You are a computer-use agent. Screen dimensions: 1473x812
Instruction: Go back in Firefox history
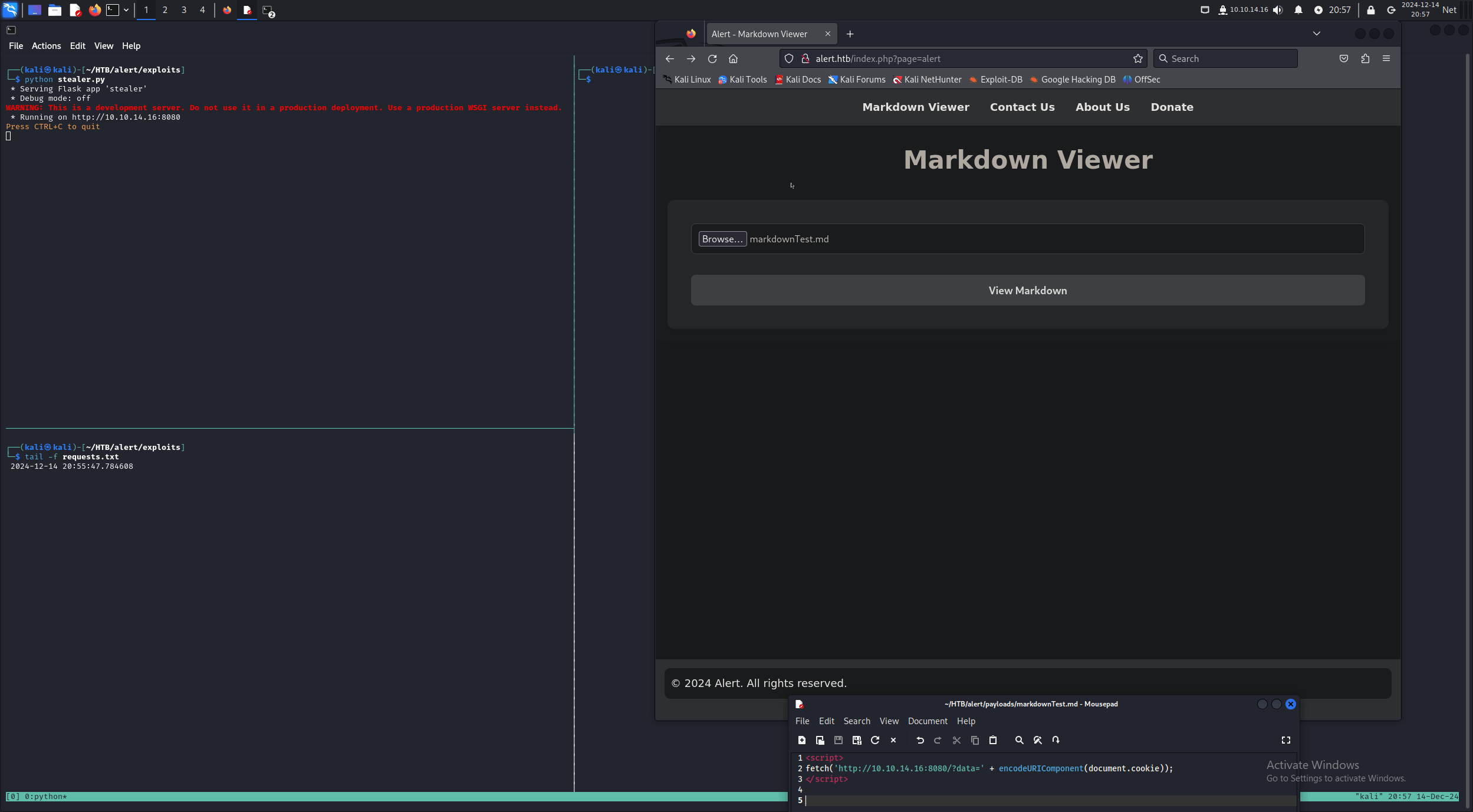pos(670,59)
